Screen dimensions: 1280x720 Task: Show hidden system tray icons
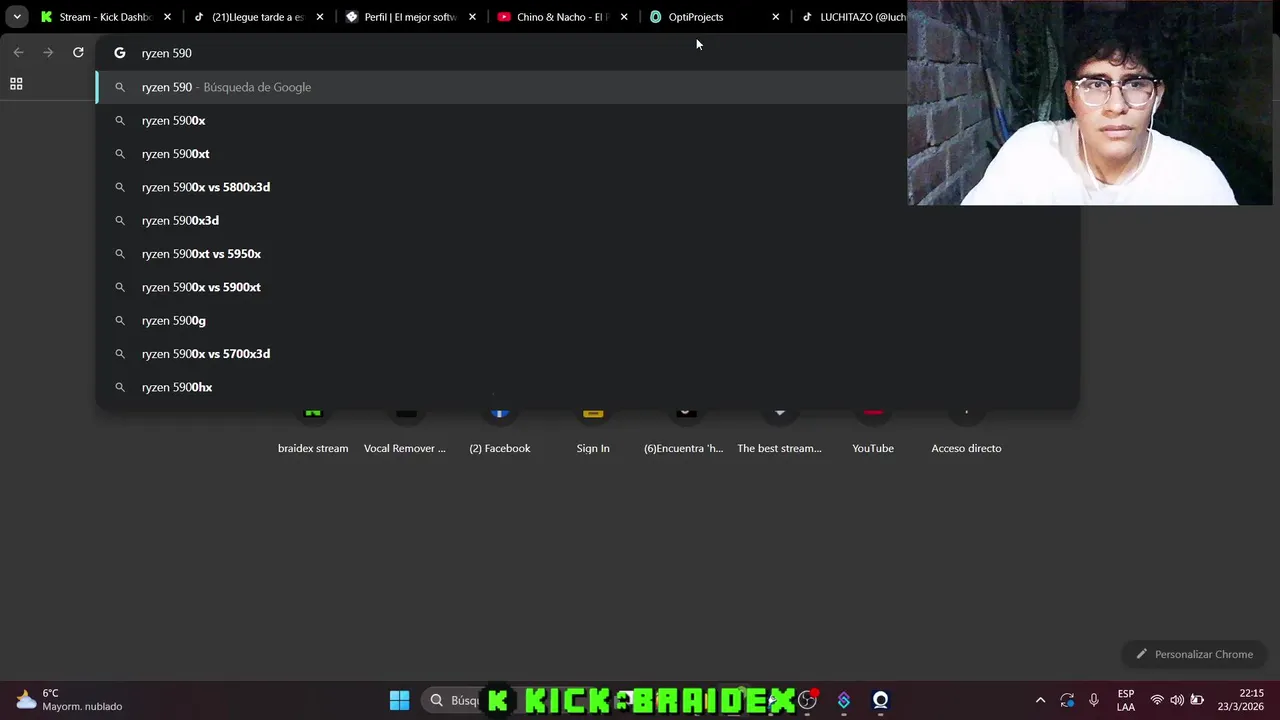point(1040,700)
